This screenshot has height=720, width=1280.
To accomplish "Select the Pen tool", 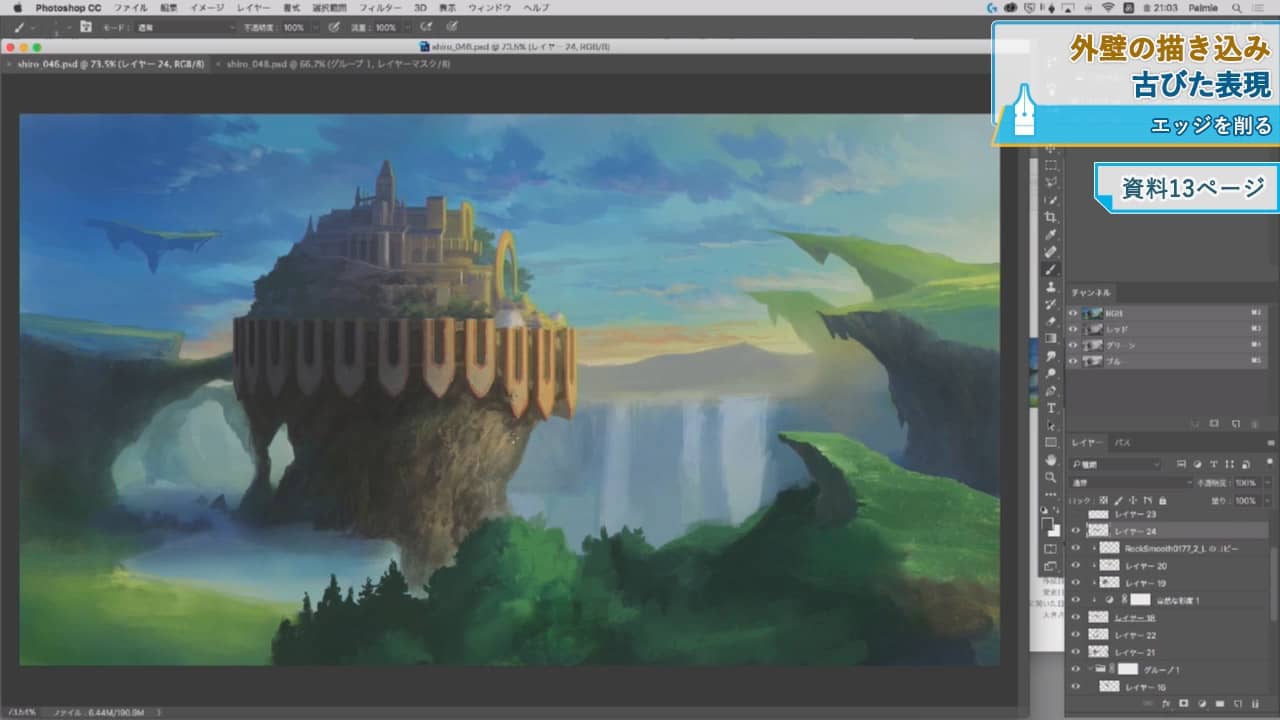I will point(1051,390).
